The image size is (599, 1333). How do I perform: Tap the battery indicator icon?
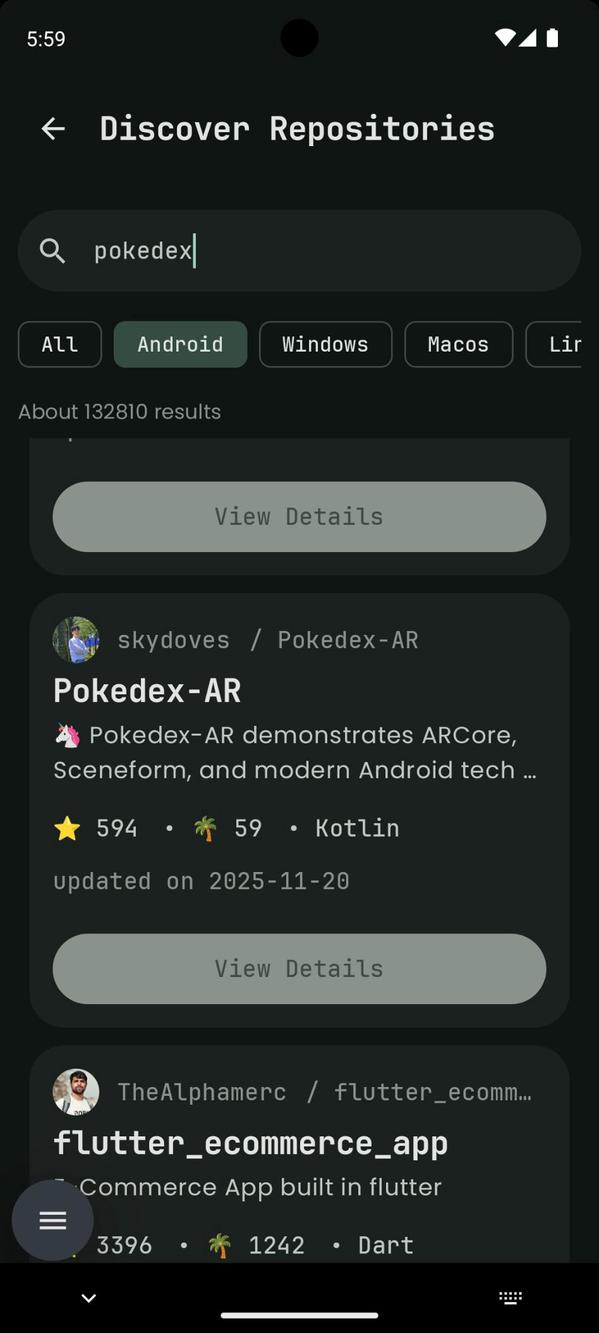point(552,38)
